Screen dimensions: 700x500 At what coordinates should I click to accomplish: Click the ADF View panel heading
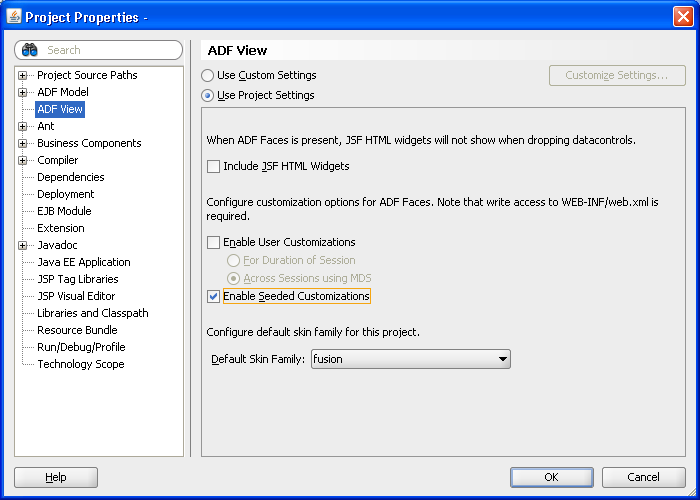(x=238, y=50)
